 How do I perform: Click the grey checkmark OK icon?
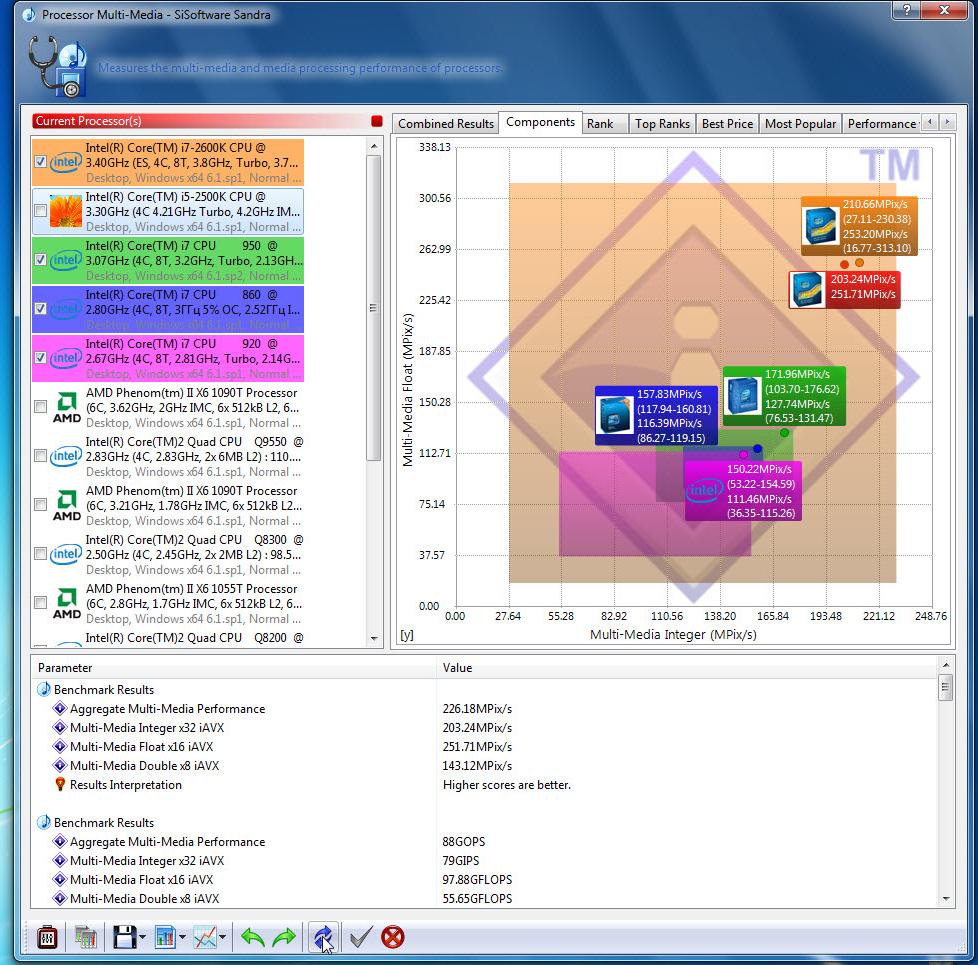pyautogui.click(x=361, y=937)
